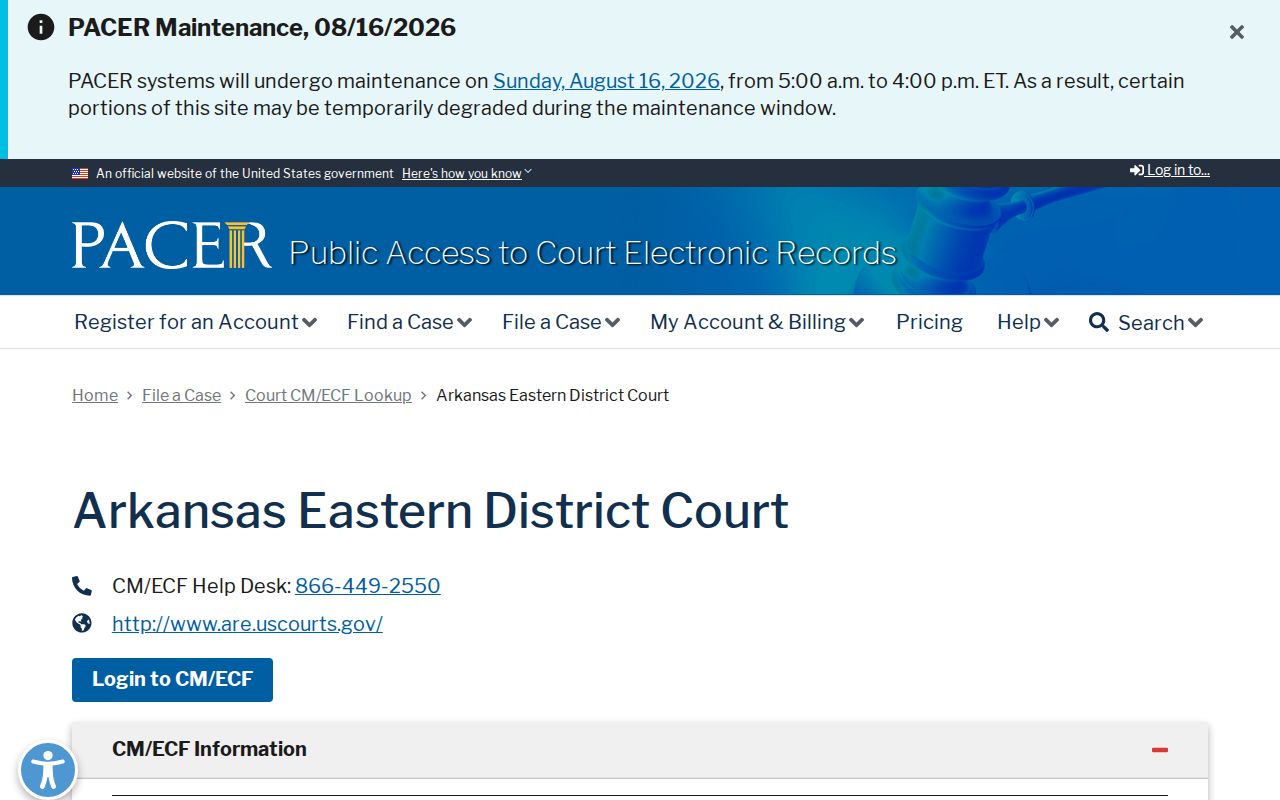Click the phone icon beside Help Desk
The width and height of the screenshot is (1280, 800).
coord(82,586)
